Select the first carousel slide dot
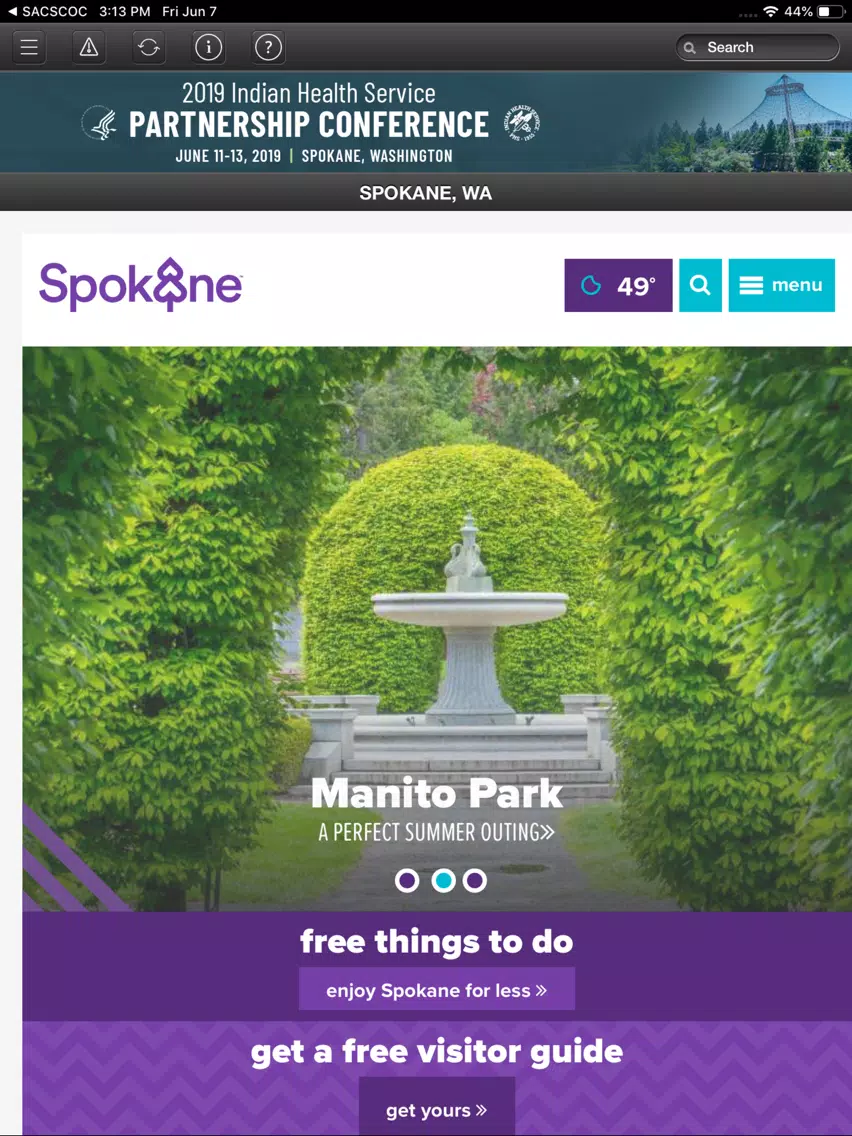This screenshot has height=1136, width=852. pos(407,880)
